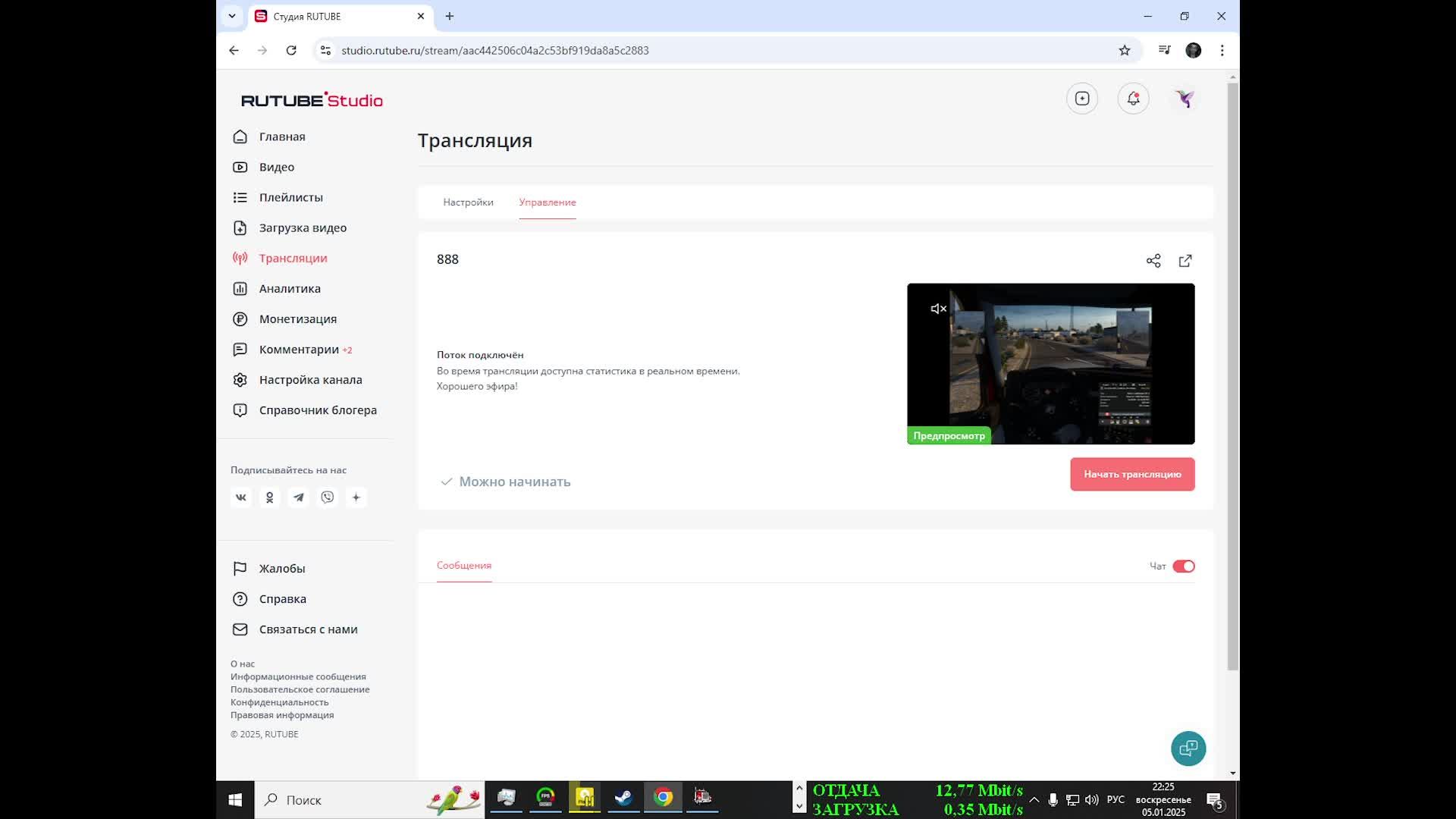Open Steam from the taskbar
Viewport: 1456px width, 819px height.
click(x=623, y=798)
